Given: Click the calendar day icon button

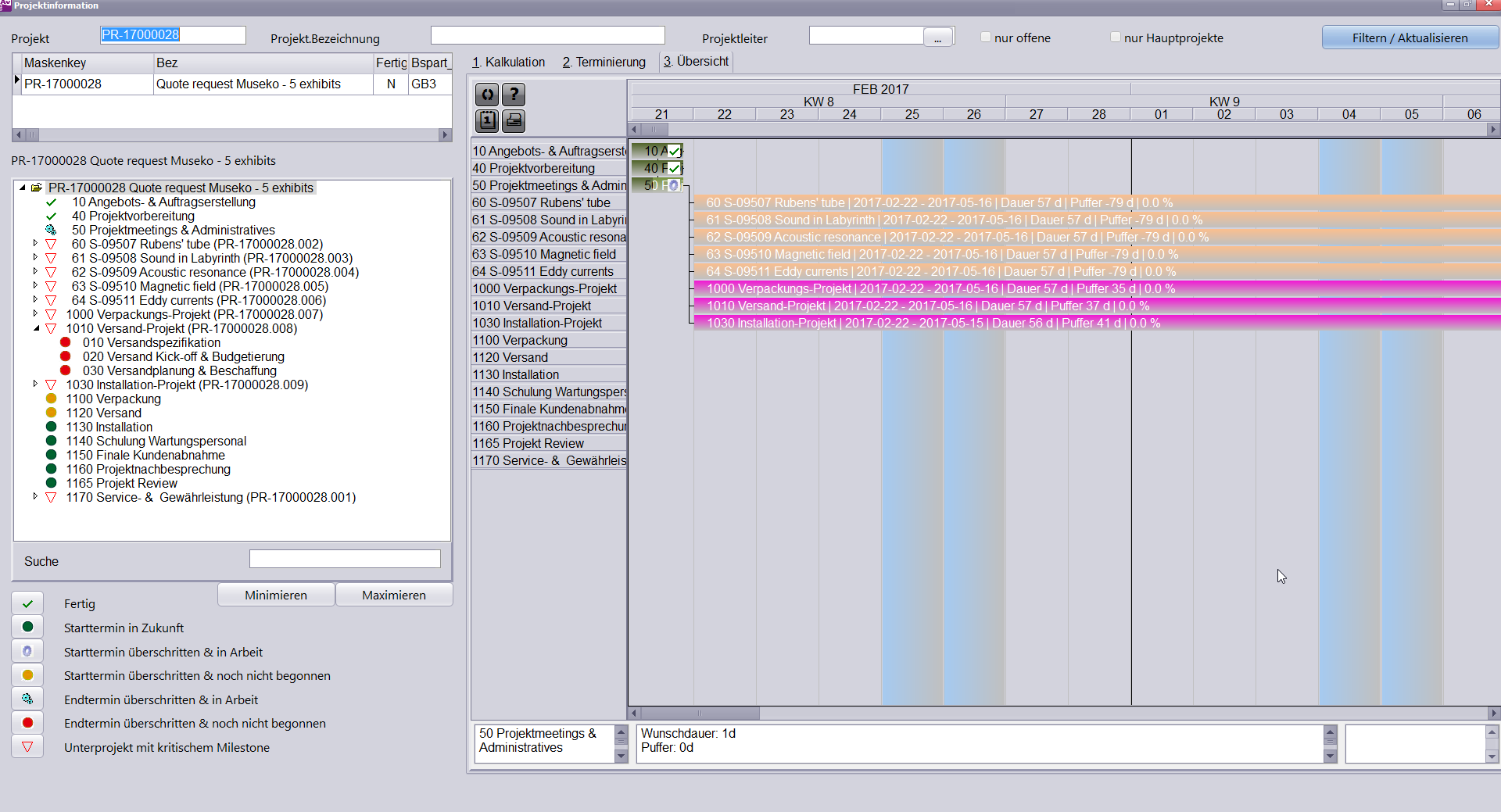Looking at the screenshot, I should [487, 120].
